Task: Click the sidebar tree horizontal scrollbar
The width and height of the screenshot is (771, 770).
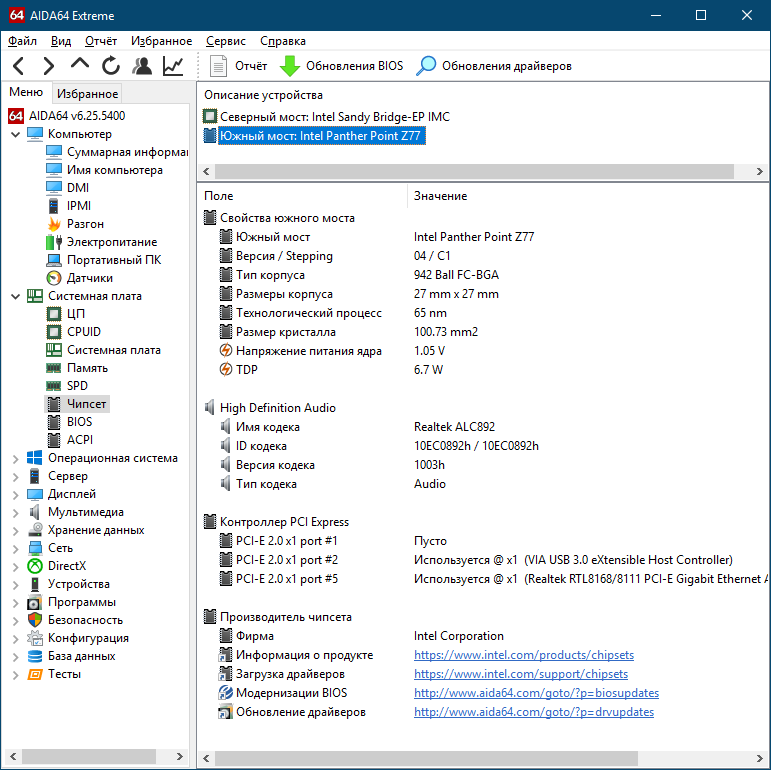Action: 89,756
